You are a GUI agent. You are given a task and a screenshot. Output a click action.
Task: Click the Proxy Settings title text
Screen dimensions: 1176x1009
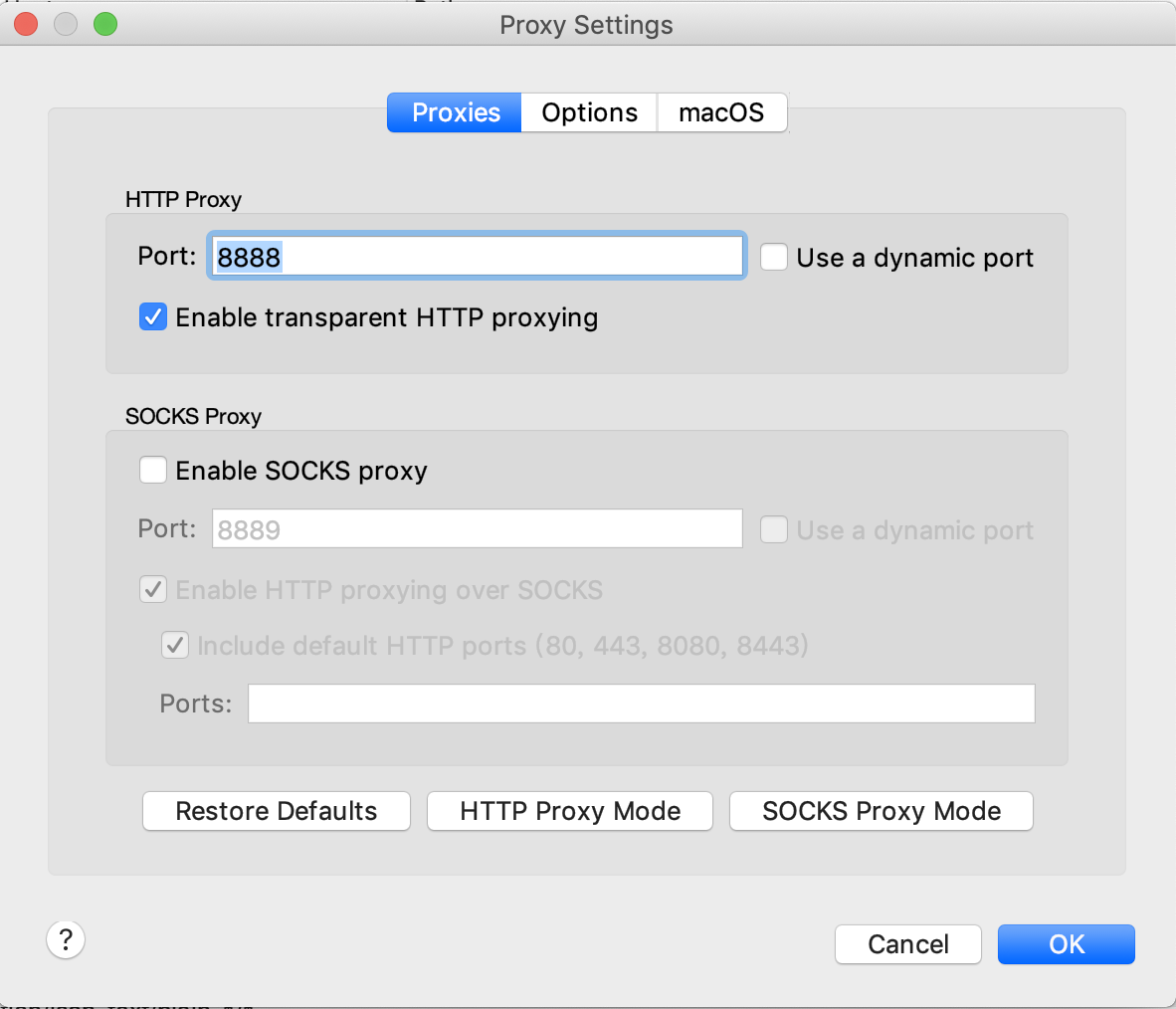coord(586,25)
